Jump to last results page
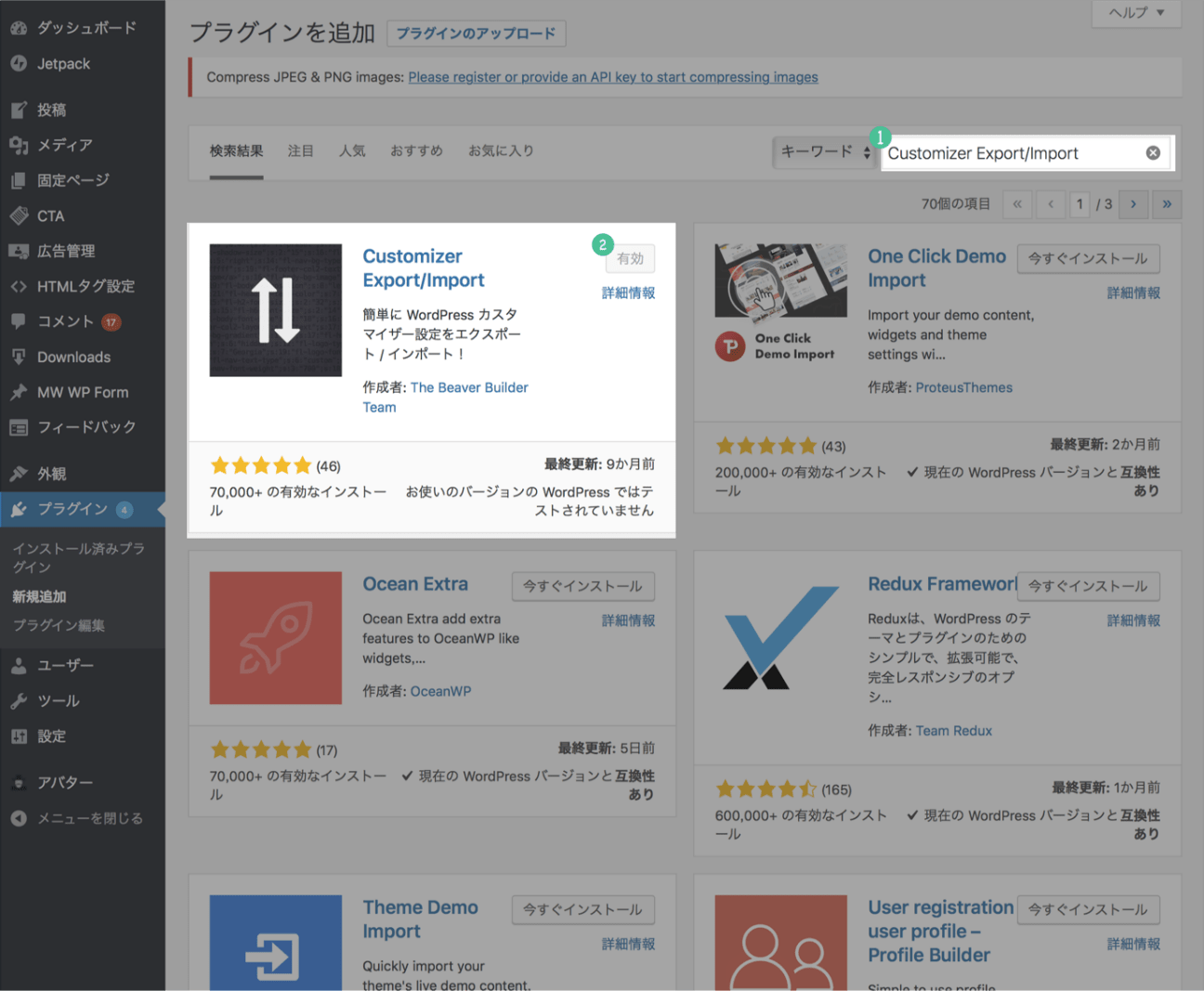This screenshot has height=991, width=1204. click(1167, 203)
